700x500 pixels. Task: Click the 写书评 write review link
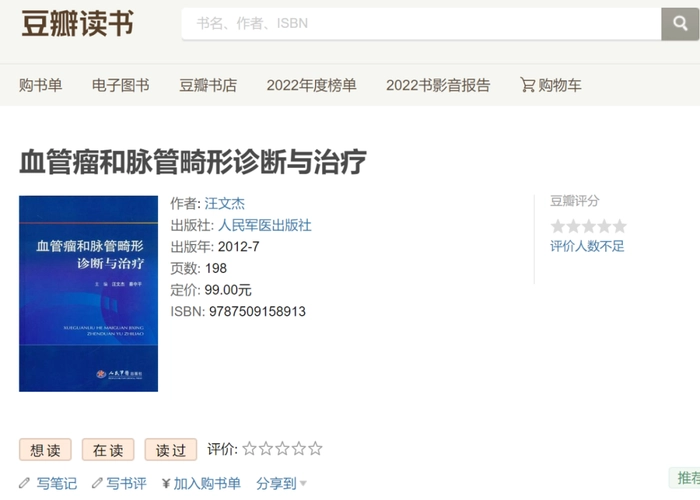point(119,484)
